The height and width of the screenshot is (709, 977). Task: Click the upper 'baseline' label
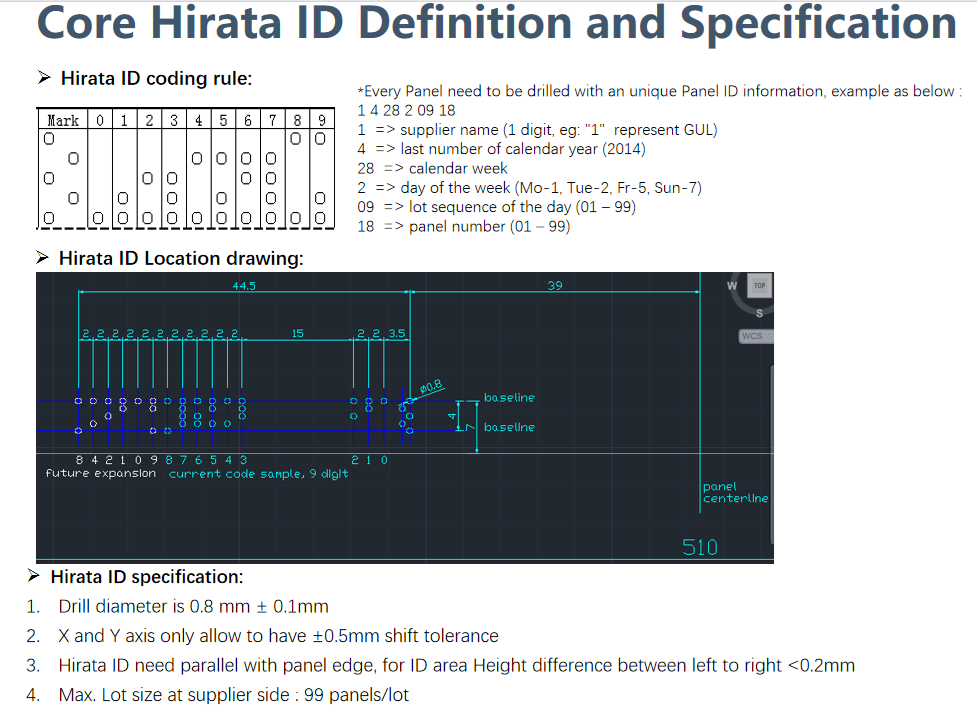click(x=509, y=397)
